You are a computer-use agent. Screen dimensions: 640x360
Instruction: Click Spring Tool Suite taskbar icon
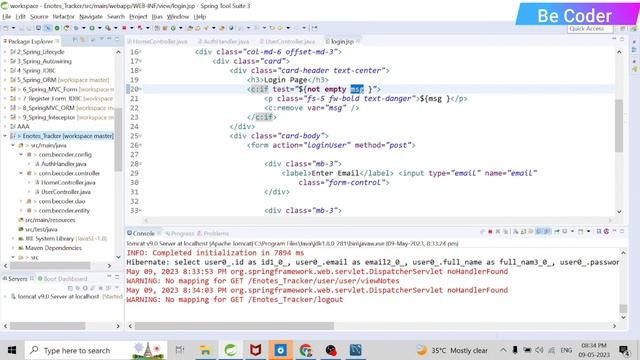click(x=231, y=350)
